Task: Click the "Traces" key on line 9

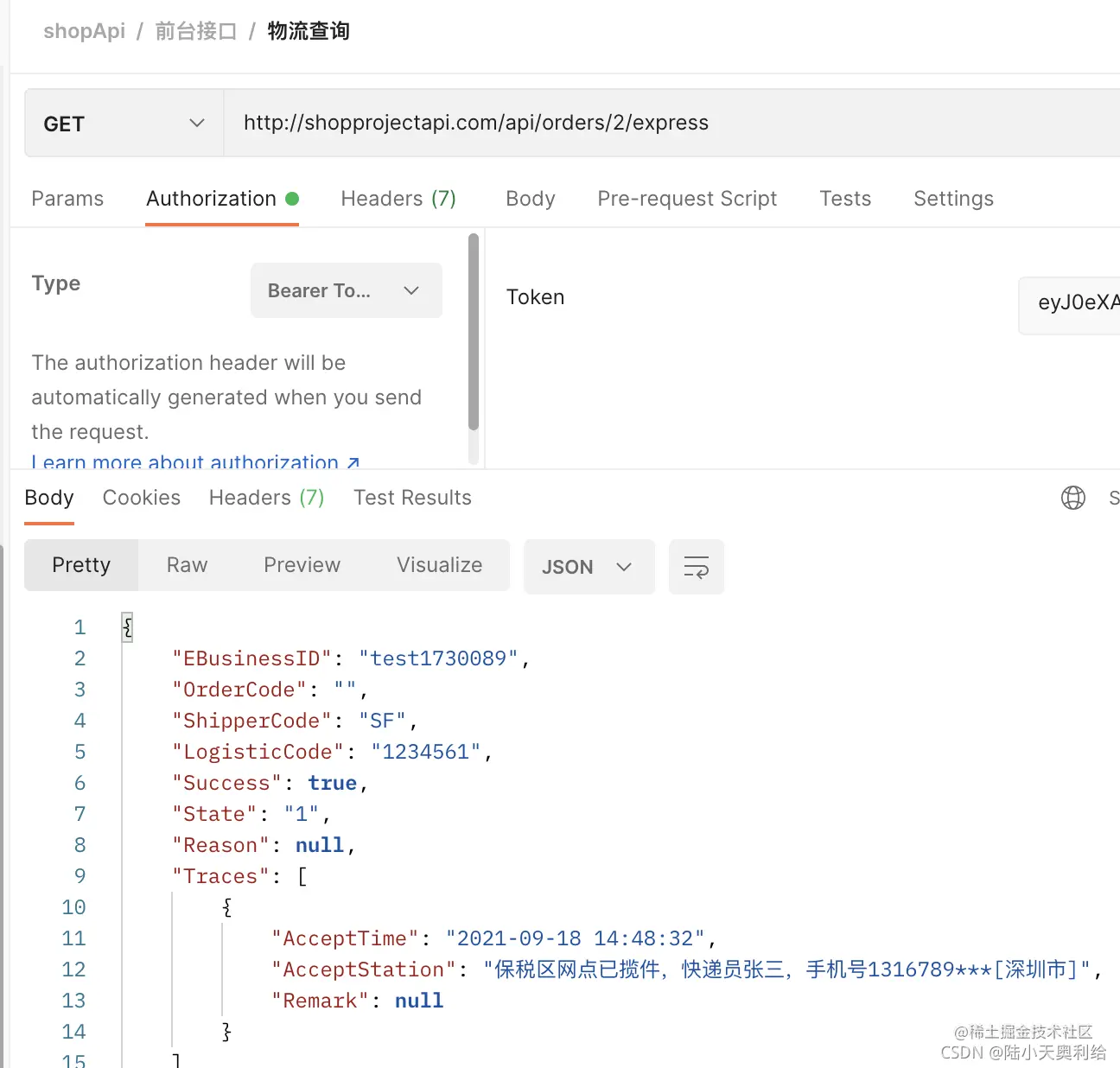Action: 220,876
